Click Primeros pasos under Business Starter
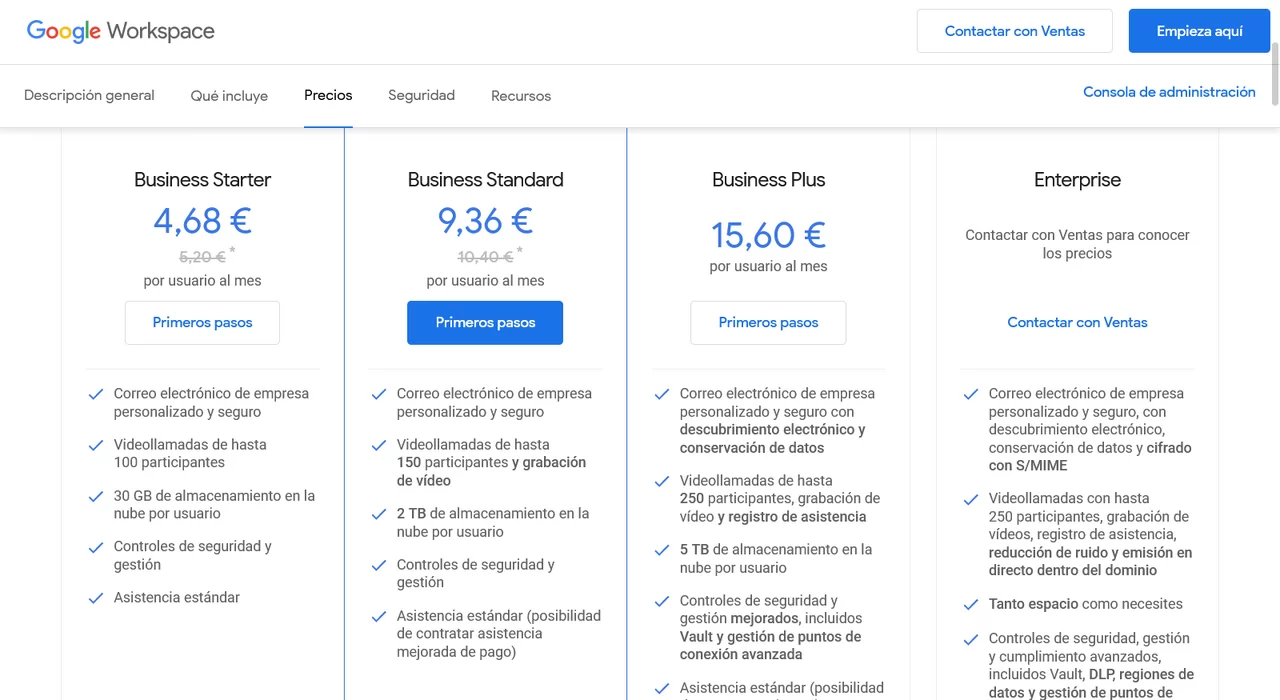The image size is (1280, 700). coord(202,323)
